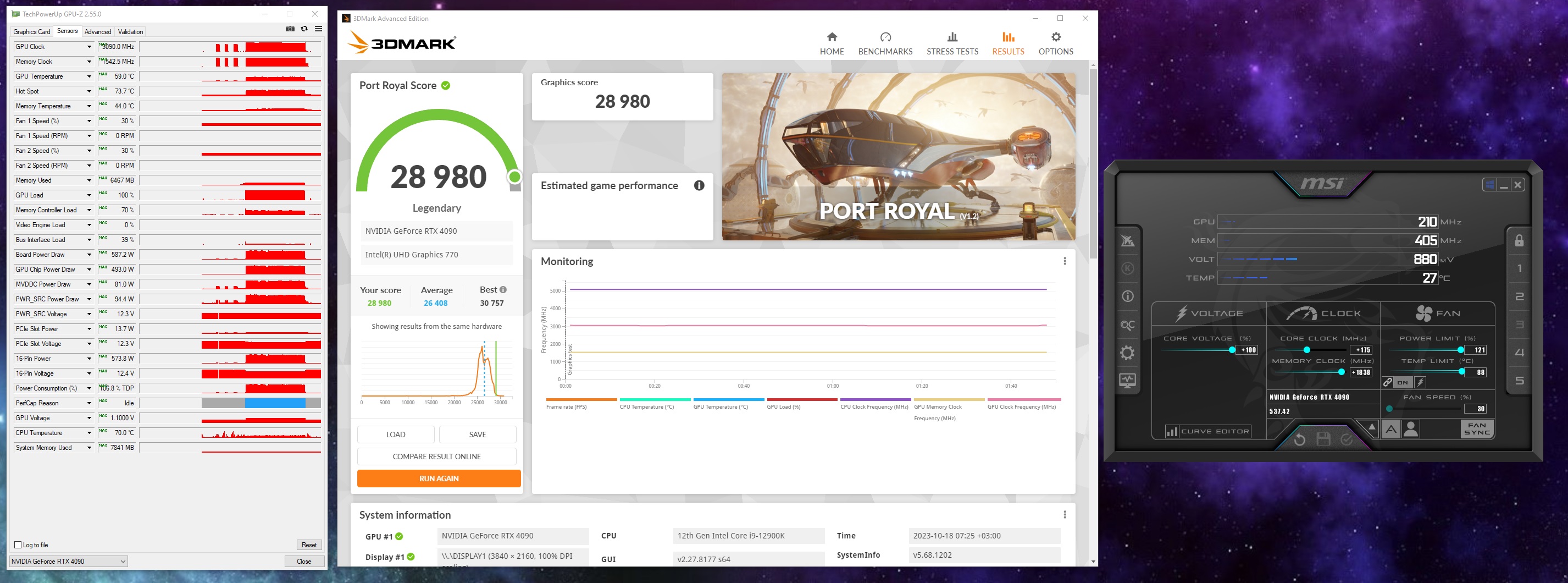
Task: Open Afterburner information icon
Action: [1127, 296]
